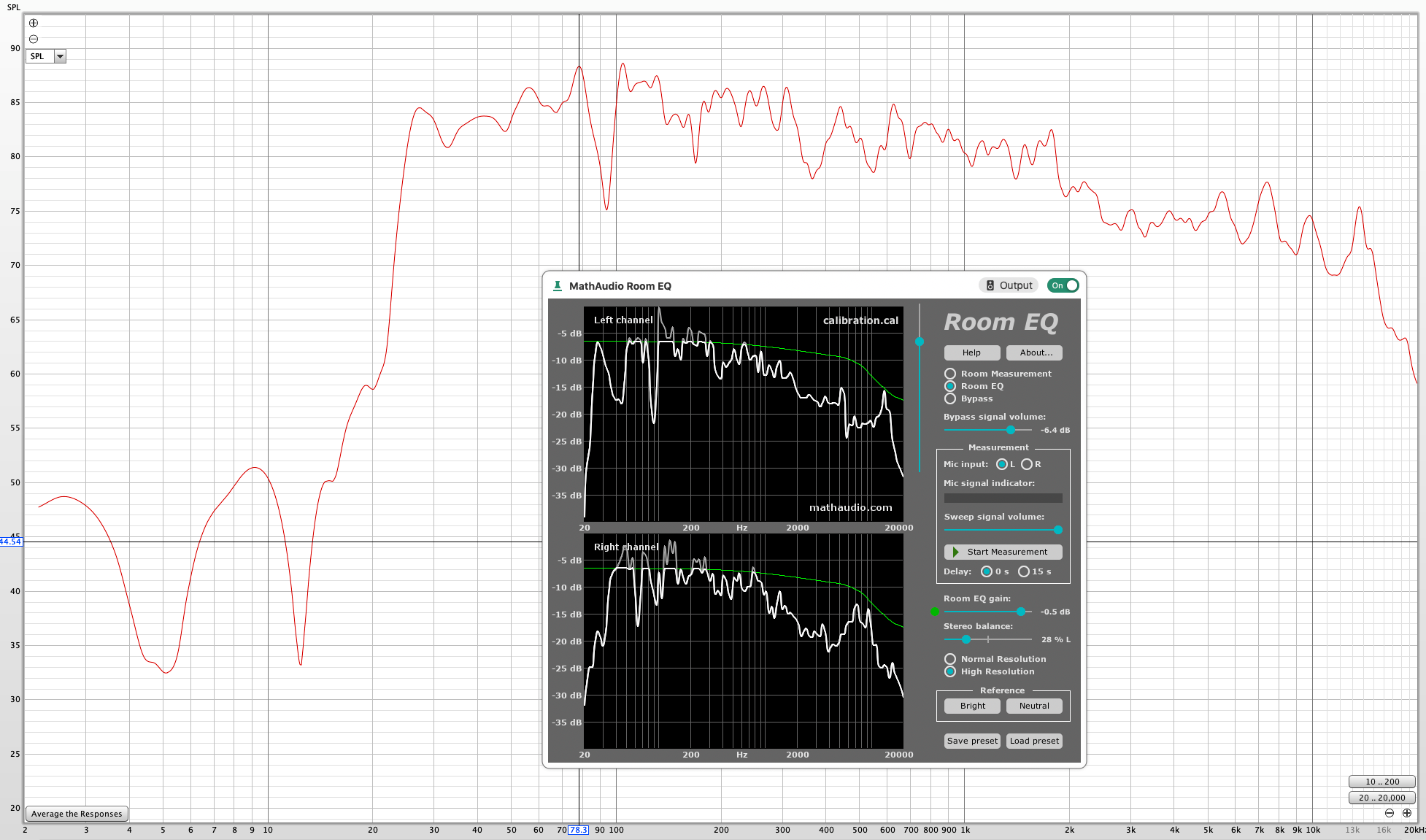Click the vertical level slider handle beside the graphs

[920, 342]
